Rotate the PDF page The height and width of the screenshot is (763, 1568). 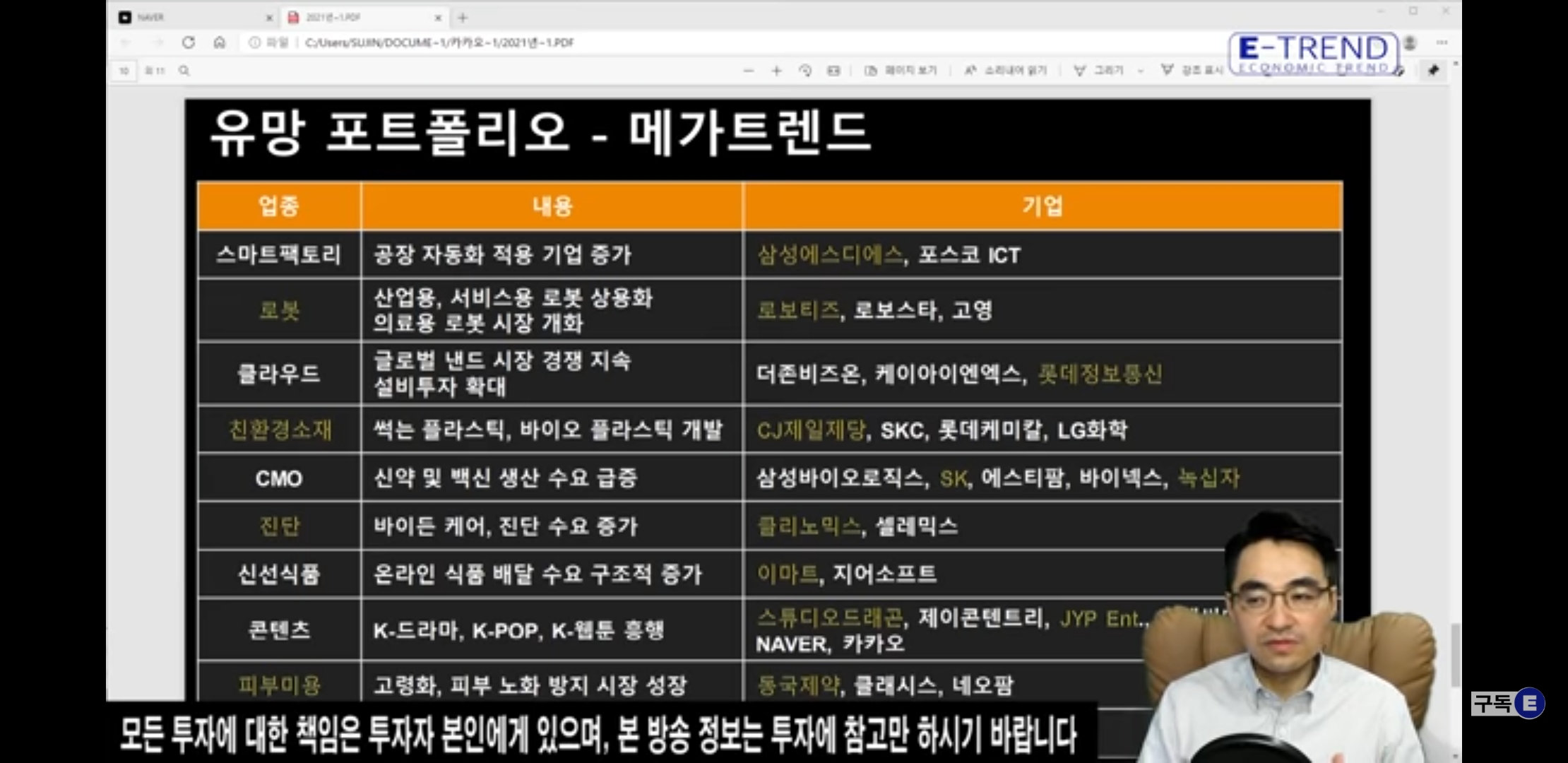(805, 71)
